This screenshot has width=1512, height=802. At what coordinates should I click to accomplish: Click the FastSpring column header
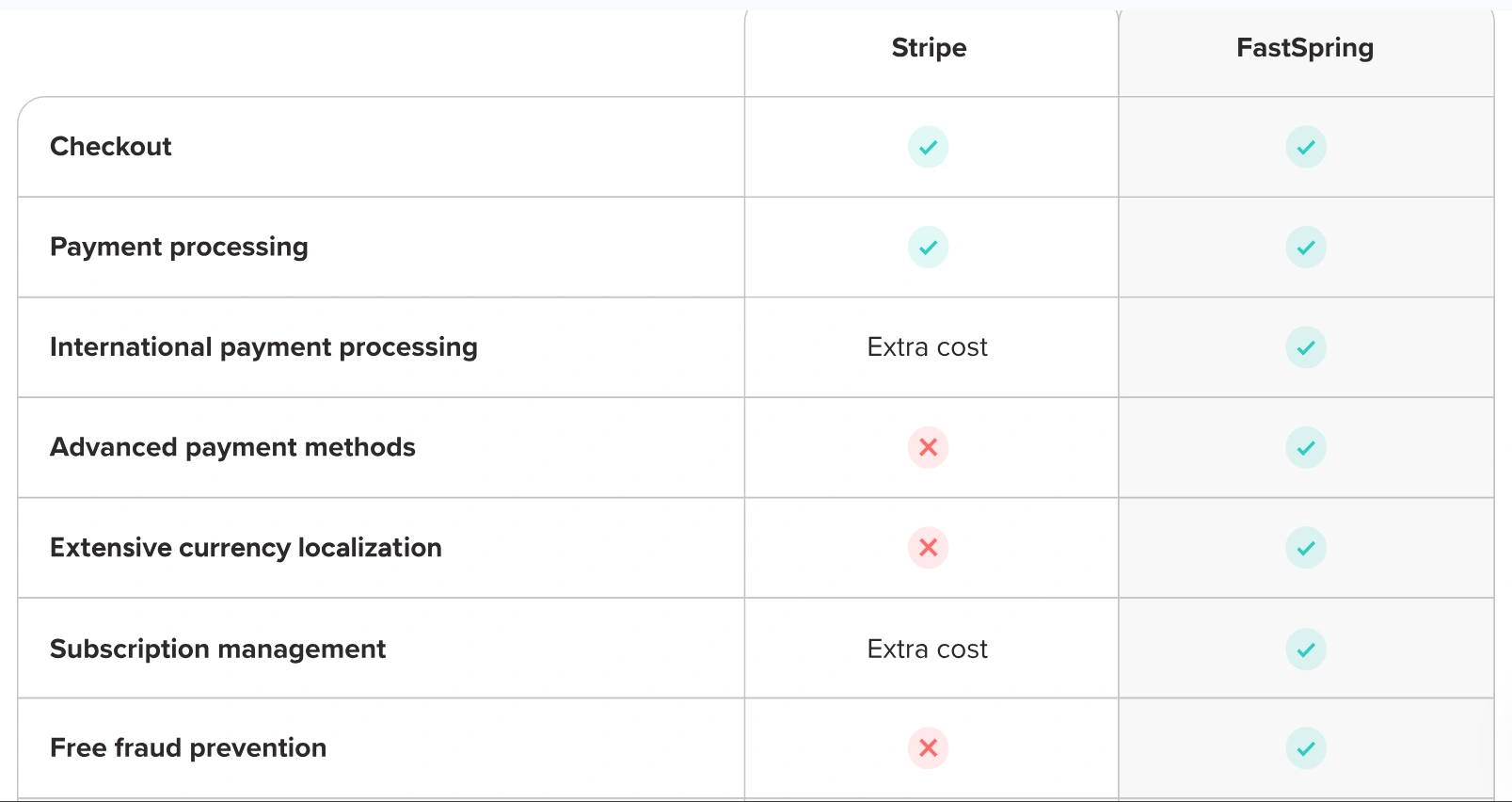[1304, 48]
